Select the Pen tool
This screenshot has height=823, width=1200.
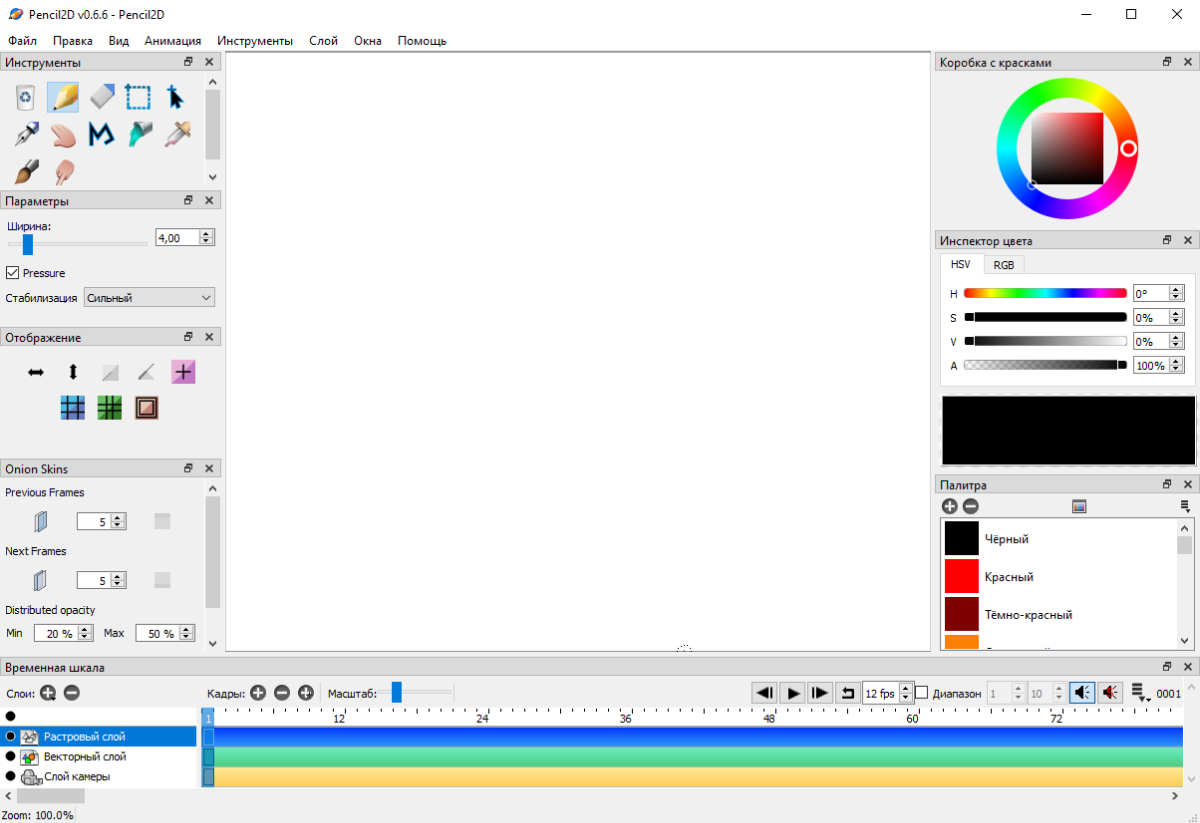[x=26, y=134]
